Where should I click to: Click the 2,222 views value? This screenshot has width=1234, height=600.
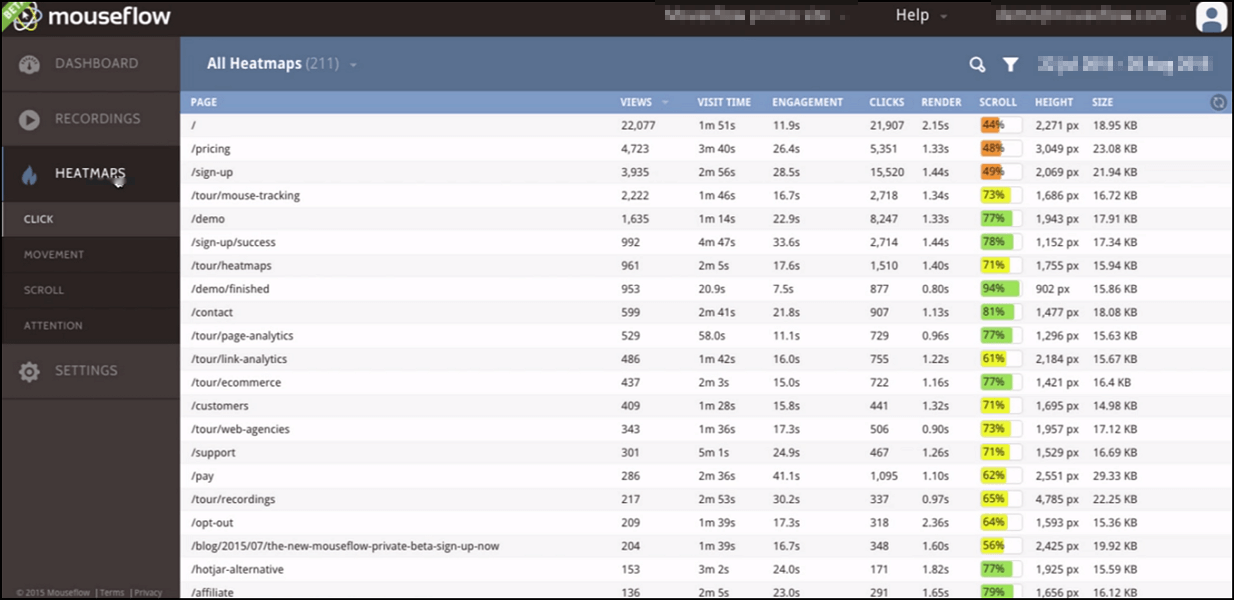[635, 196]
